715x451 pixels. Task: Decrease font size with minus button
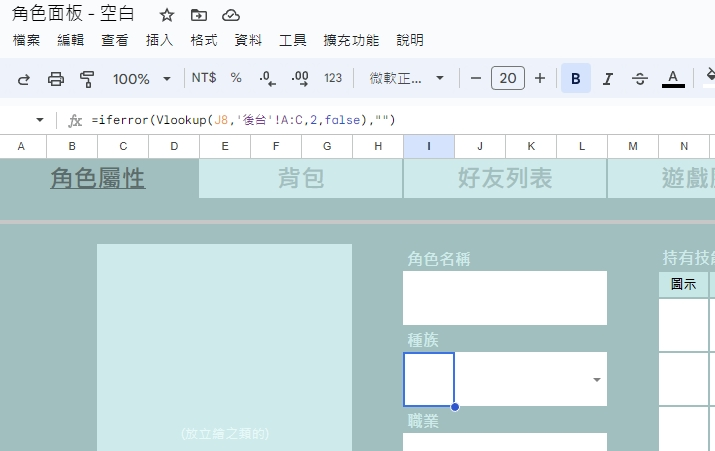pos(476,78)
